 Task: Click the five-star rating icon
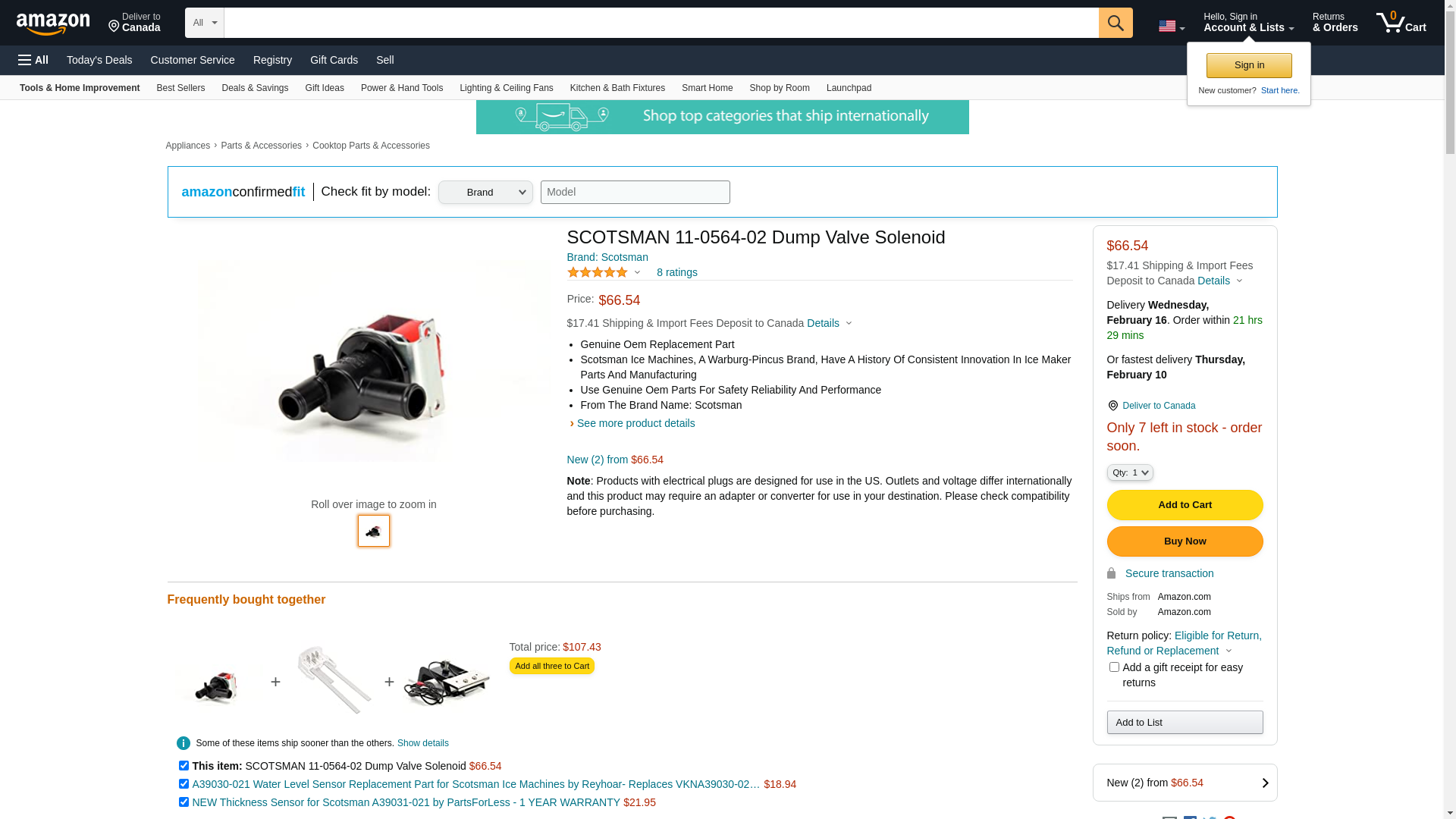point(598,272)
